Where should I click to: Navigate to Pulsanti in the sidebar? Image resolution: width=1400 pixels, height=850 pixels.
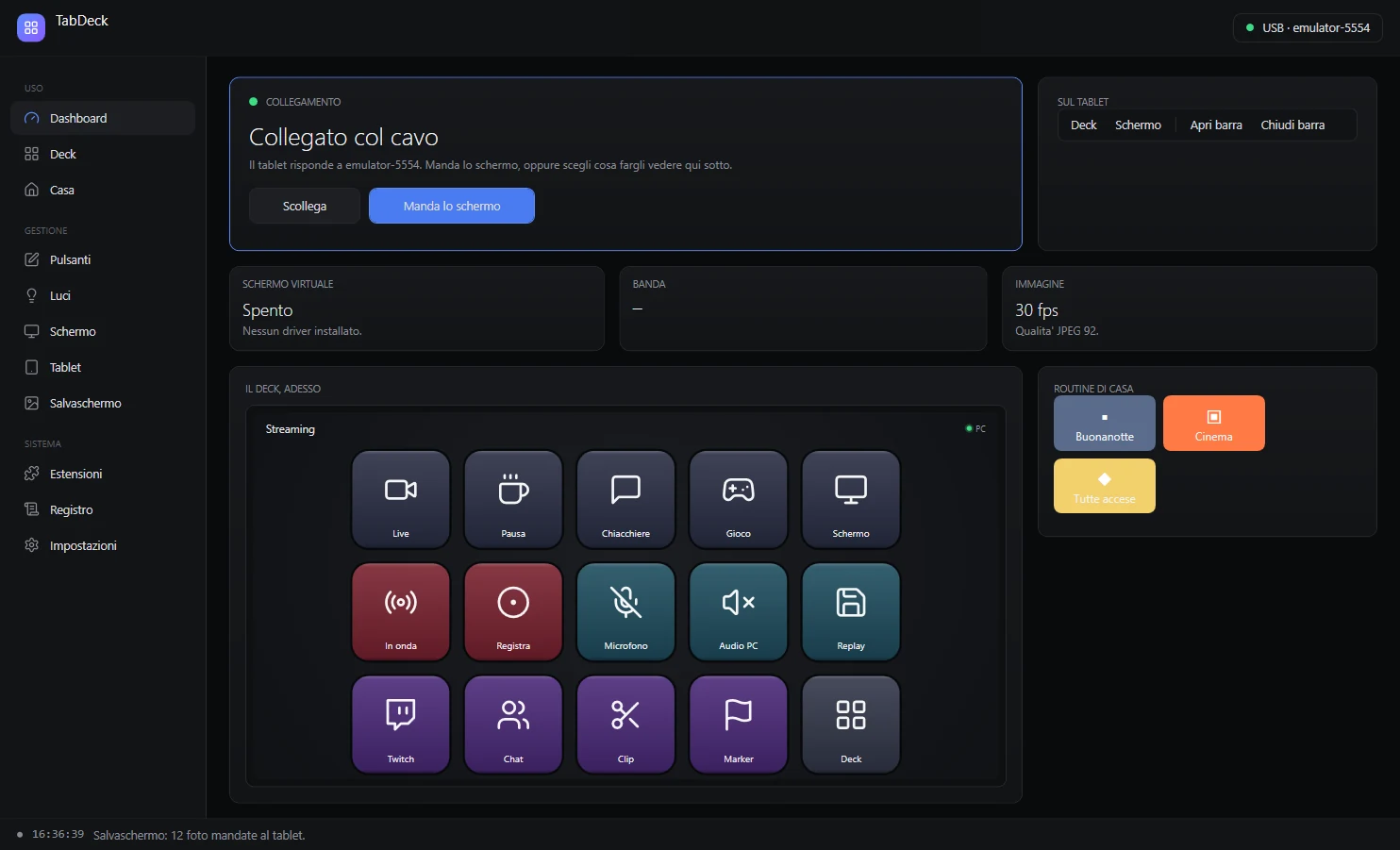point(103,259)
